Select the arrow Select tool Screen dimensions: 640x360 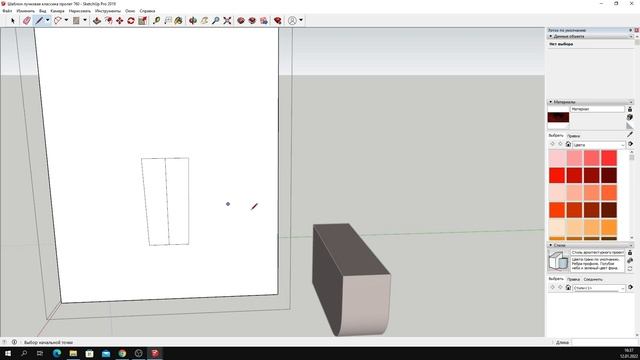point(13,20)
